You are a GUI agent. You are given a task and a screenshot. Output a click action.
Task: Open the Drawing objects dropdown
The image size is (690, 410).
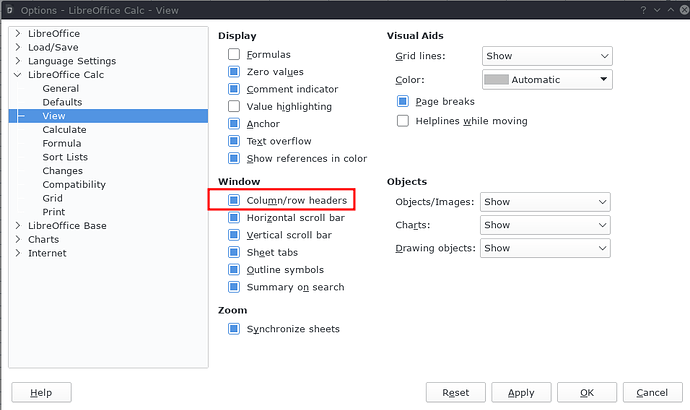click(x=545, y=248)
